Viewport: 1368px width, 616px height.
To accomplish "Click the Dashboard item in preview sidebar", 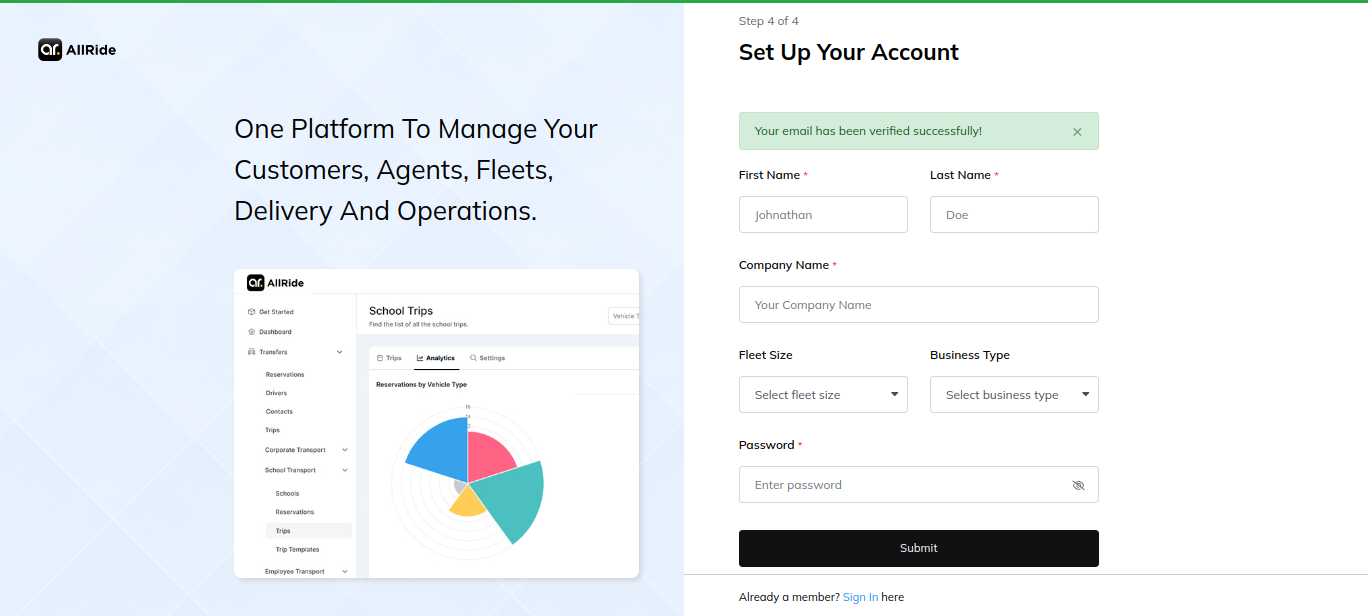I will [x=275, y=332].
